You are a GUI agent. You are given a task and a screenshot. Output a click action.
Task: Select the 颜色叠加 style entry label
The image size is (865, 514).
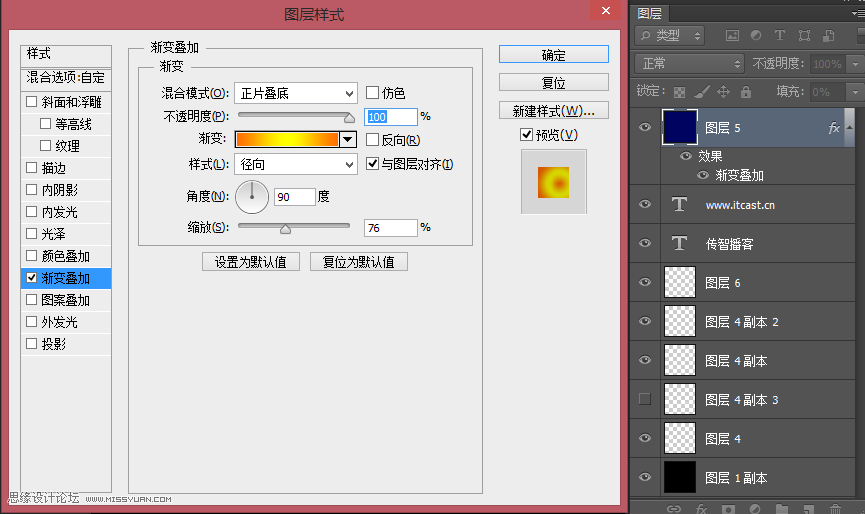[x=66, y=256]
